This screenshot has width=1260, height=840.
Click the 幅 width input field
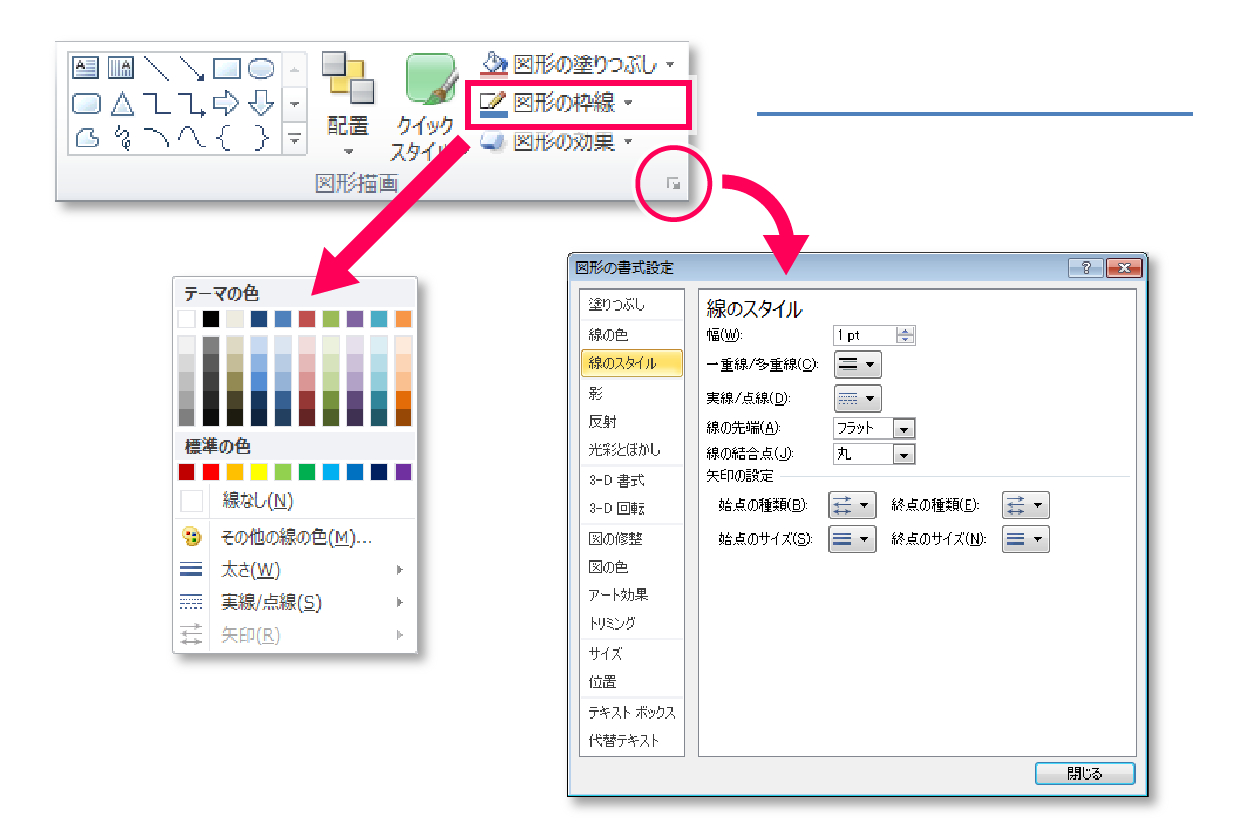(865, 336)
